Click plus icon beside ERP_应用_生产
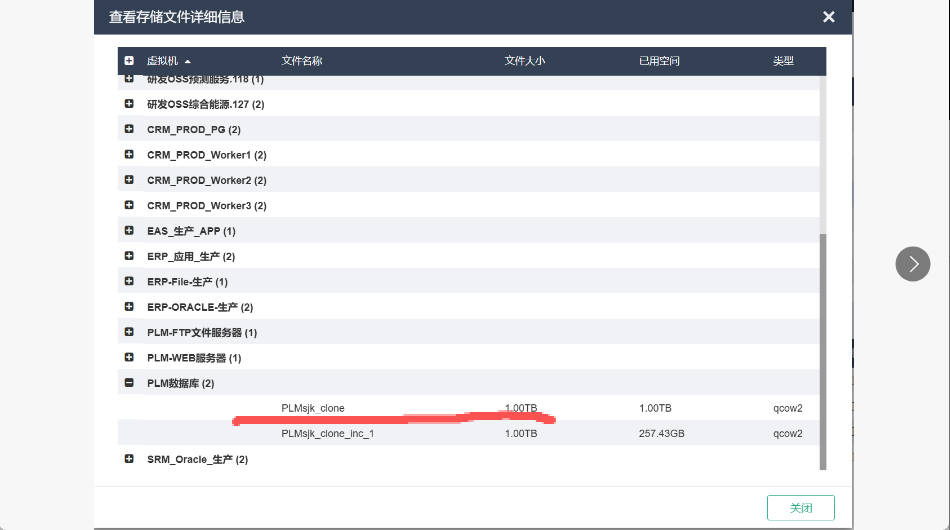Viewport: 950px width, 530px height. (129, 256)
